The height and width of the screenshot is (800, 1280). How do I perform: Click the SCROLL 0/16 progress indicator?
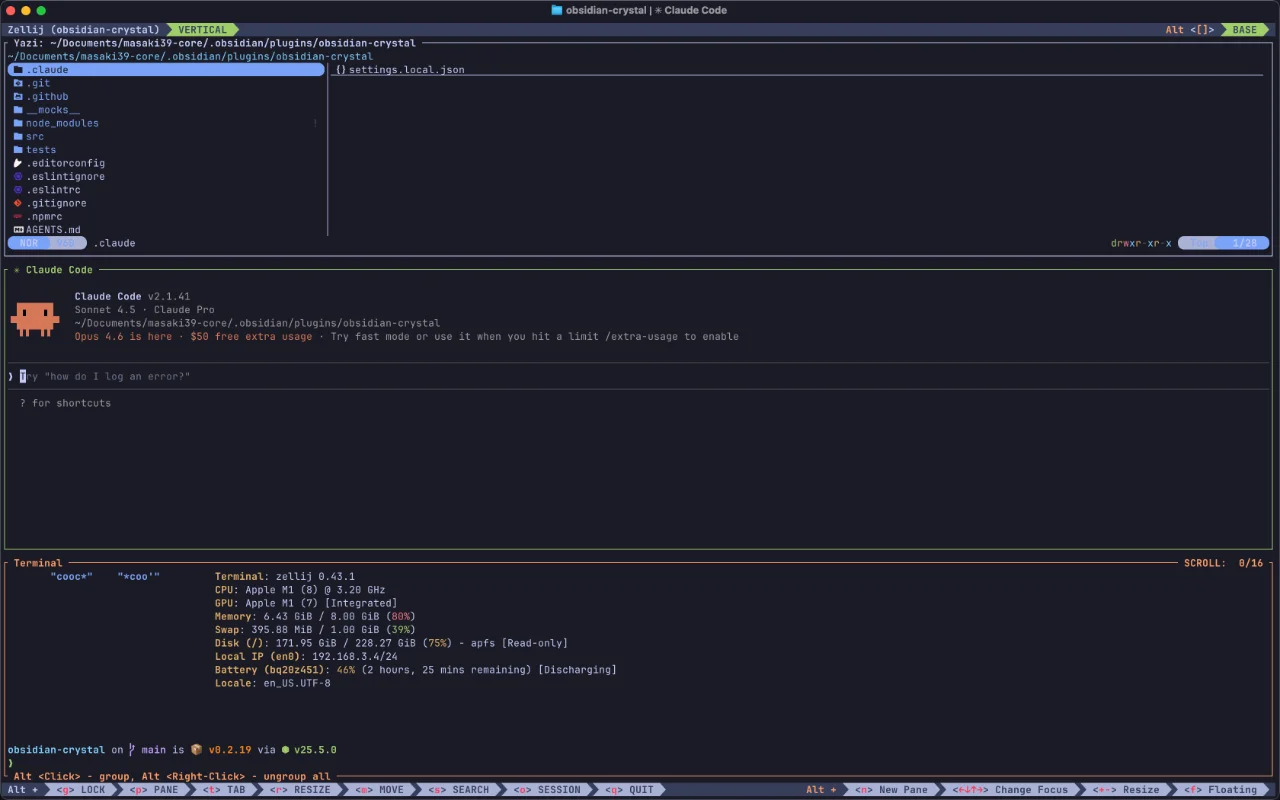pyautogui.click(x=1224, y=562)
